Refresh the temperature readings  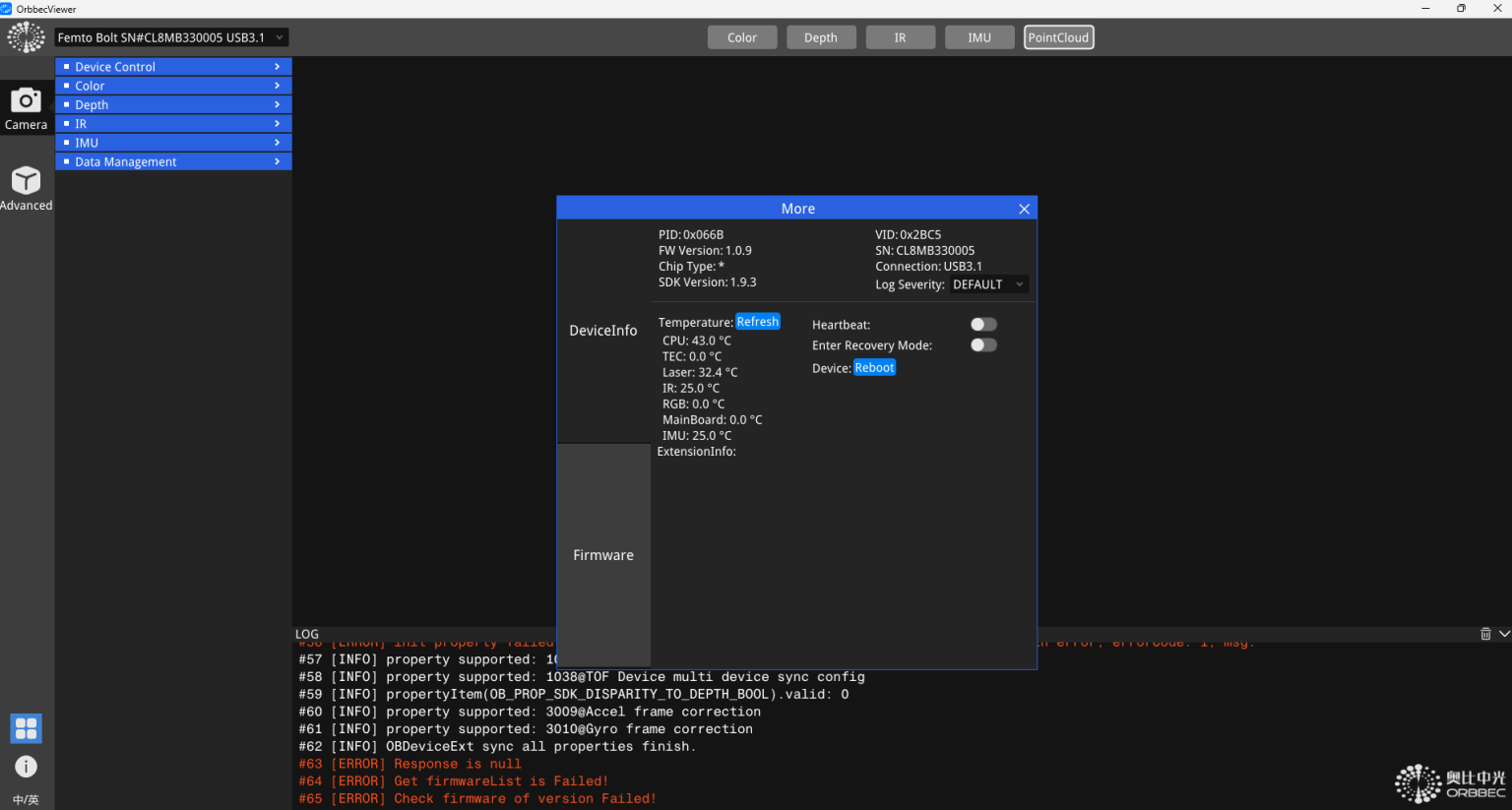757,322
